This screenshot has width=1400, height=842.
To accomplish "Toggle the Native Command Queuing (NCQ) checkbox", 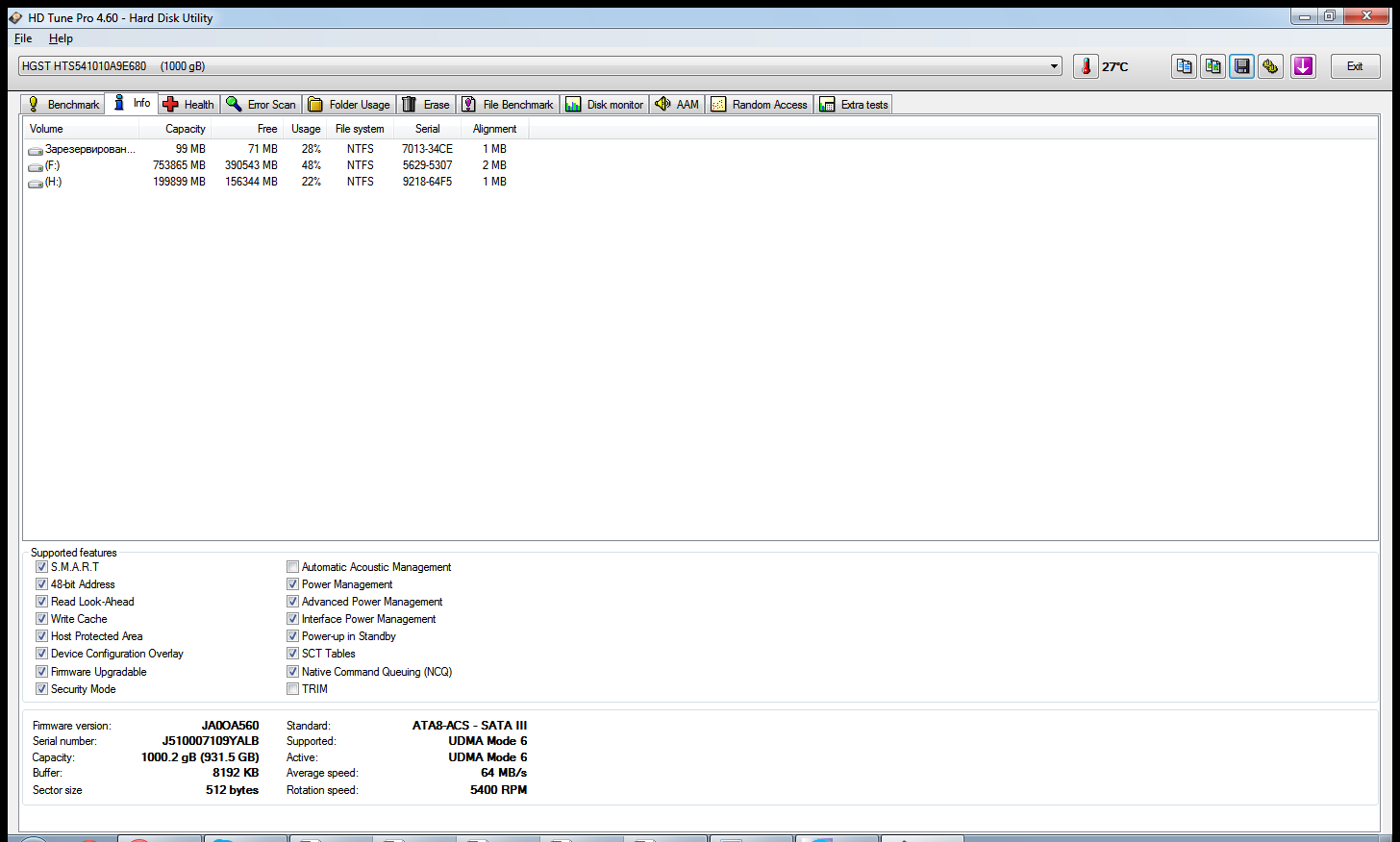I will (x=292, y=672).
